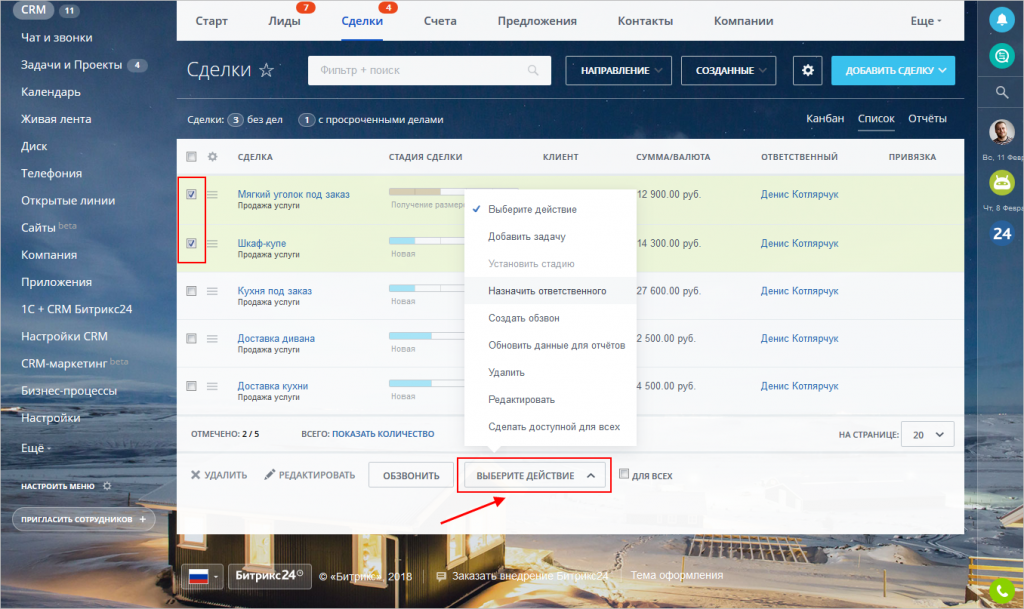Viewport: 1024px width, 609px height.
Task: Select Создать обзвон menu entry
Action: tap(524, 319)
